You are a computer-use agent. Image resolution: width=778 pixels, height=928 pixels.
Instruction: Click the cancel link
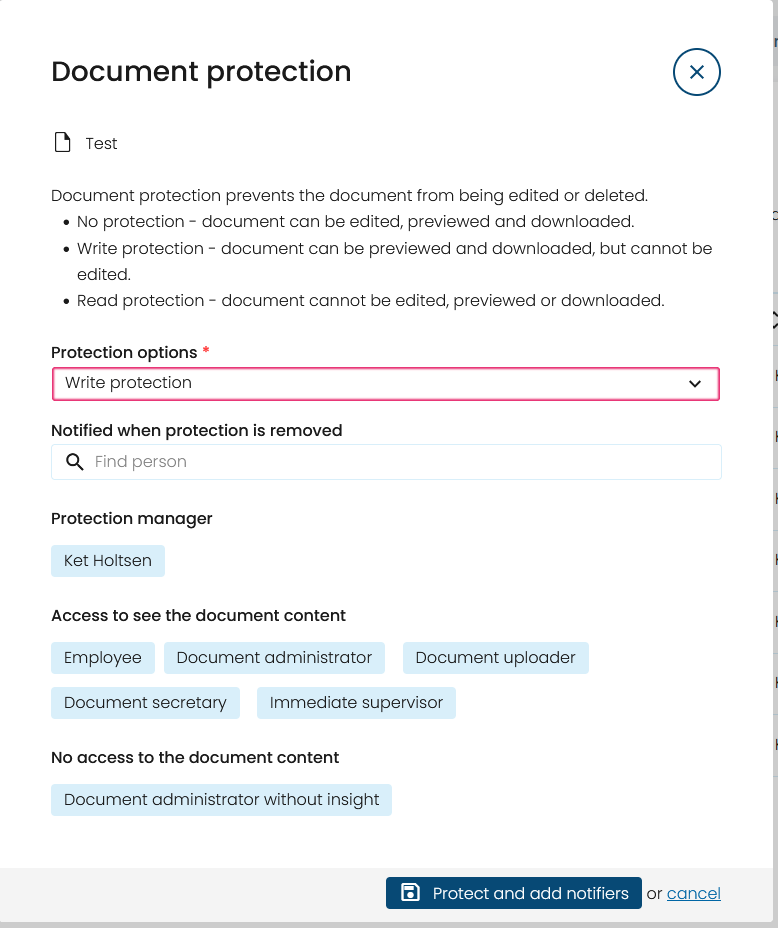[x=693, y=893]
